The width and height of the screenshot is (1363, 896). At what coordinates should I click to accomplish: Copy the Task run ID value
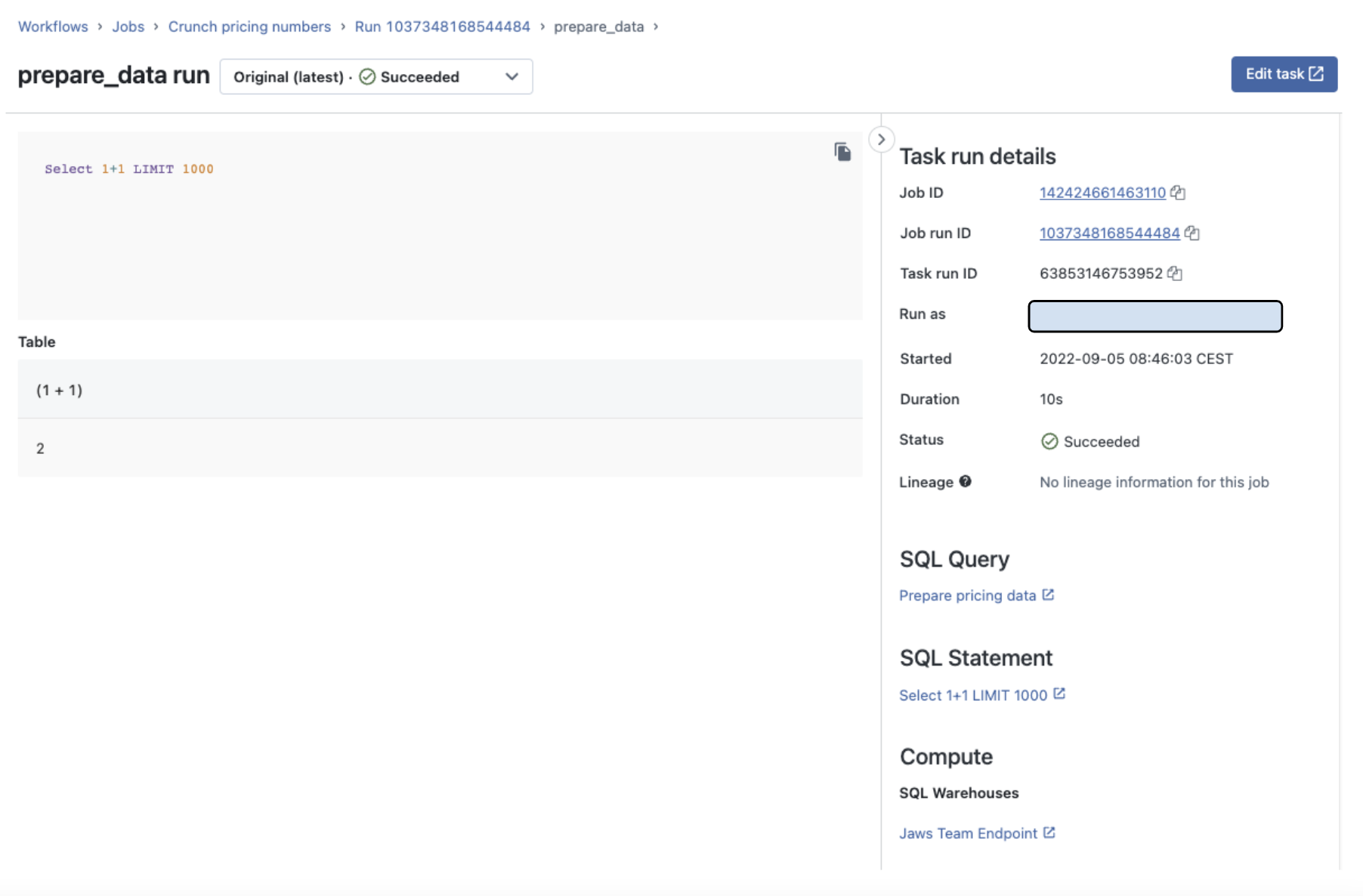[1174, 273]
